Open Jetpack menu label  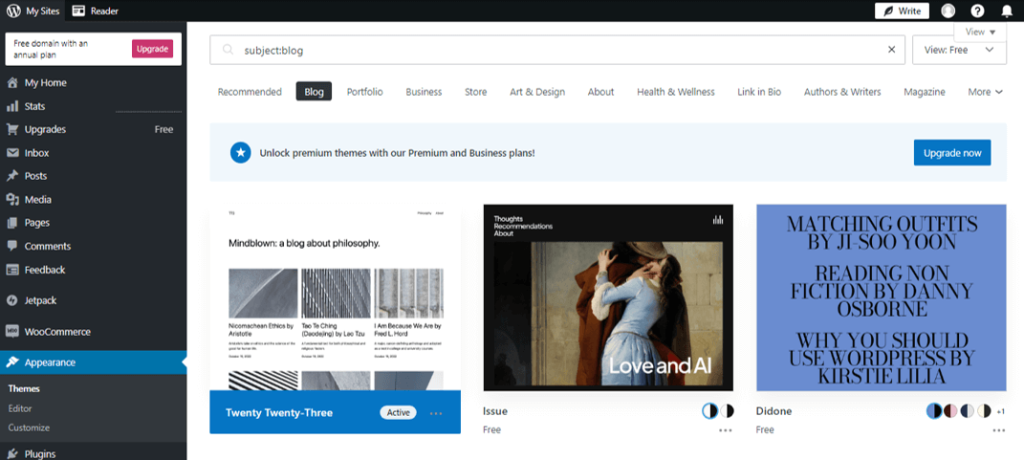click(x=40, y=301)
